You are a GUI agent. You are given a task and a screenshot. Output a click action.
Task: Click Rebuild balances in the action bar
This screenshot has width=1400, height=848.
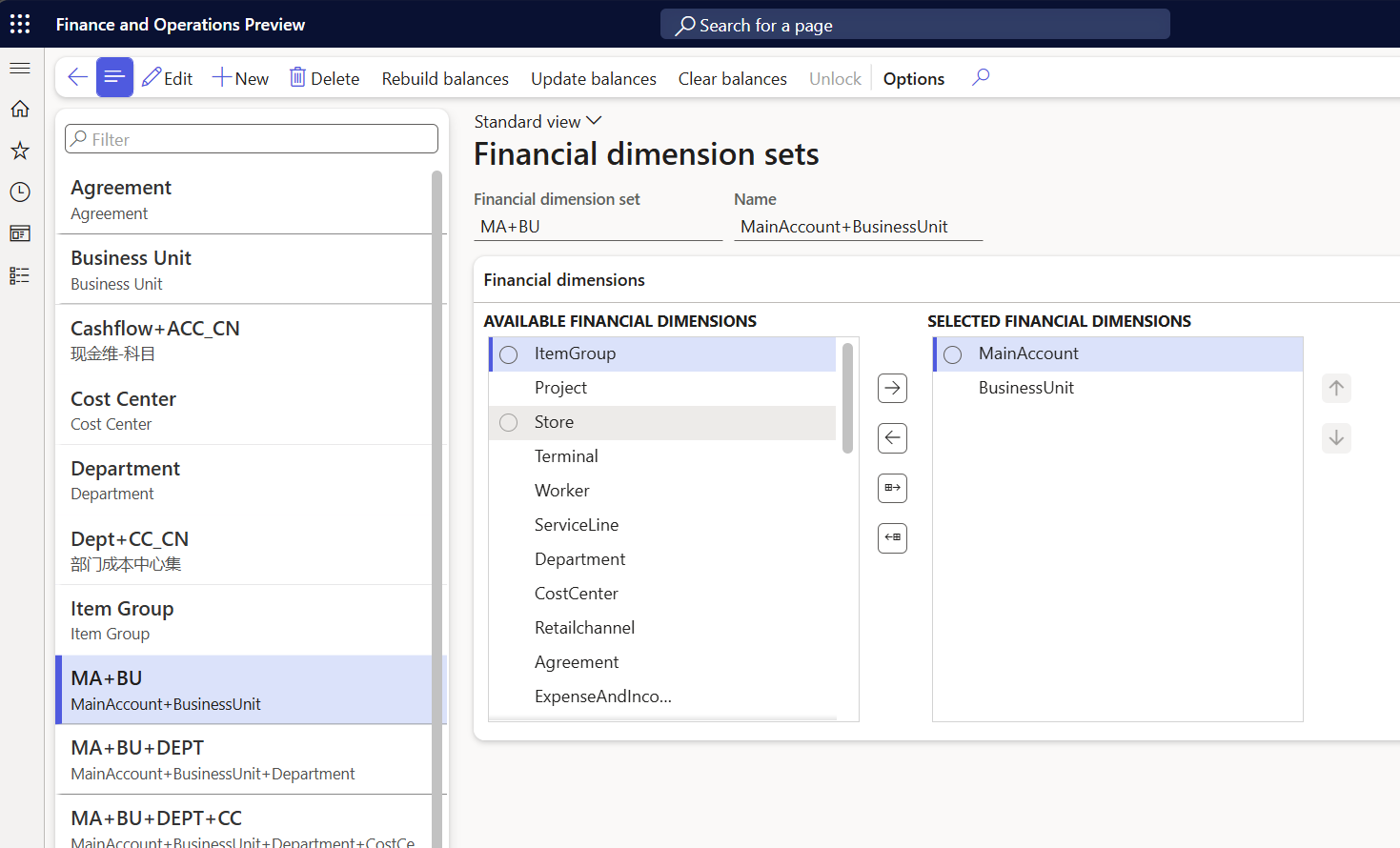coord(444,78)
